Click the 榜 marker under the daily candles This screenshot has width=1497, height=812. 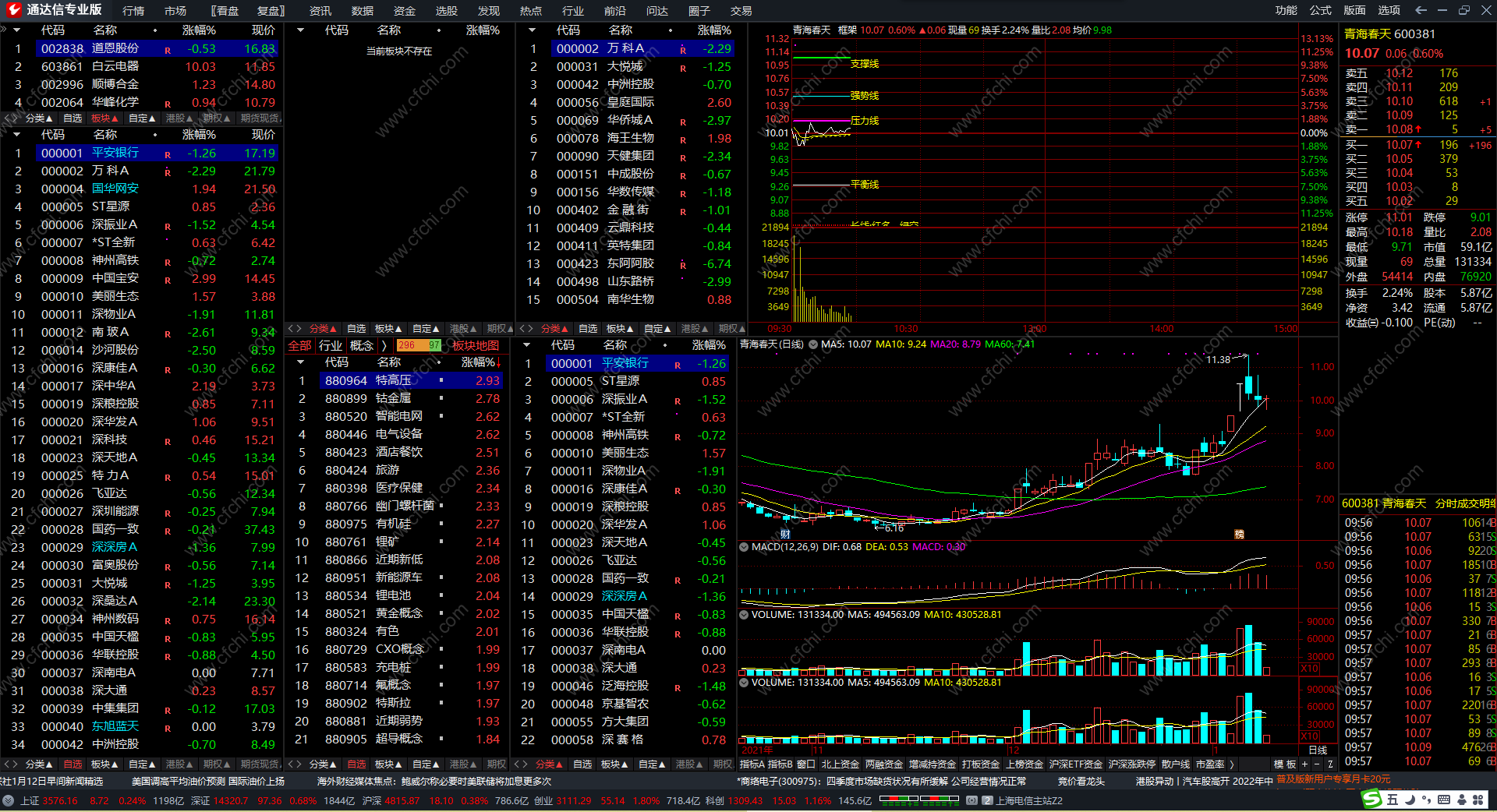(1239, 534)
